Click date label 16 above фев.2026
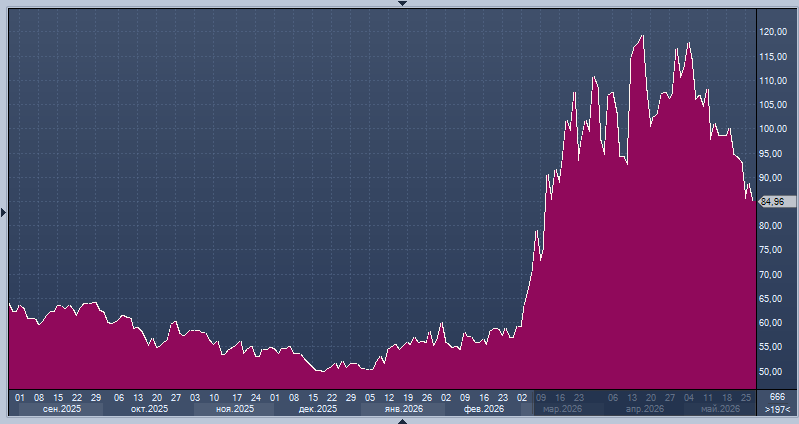 coord(484,398)
